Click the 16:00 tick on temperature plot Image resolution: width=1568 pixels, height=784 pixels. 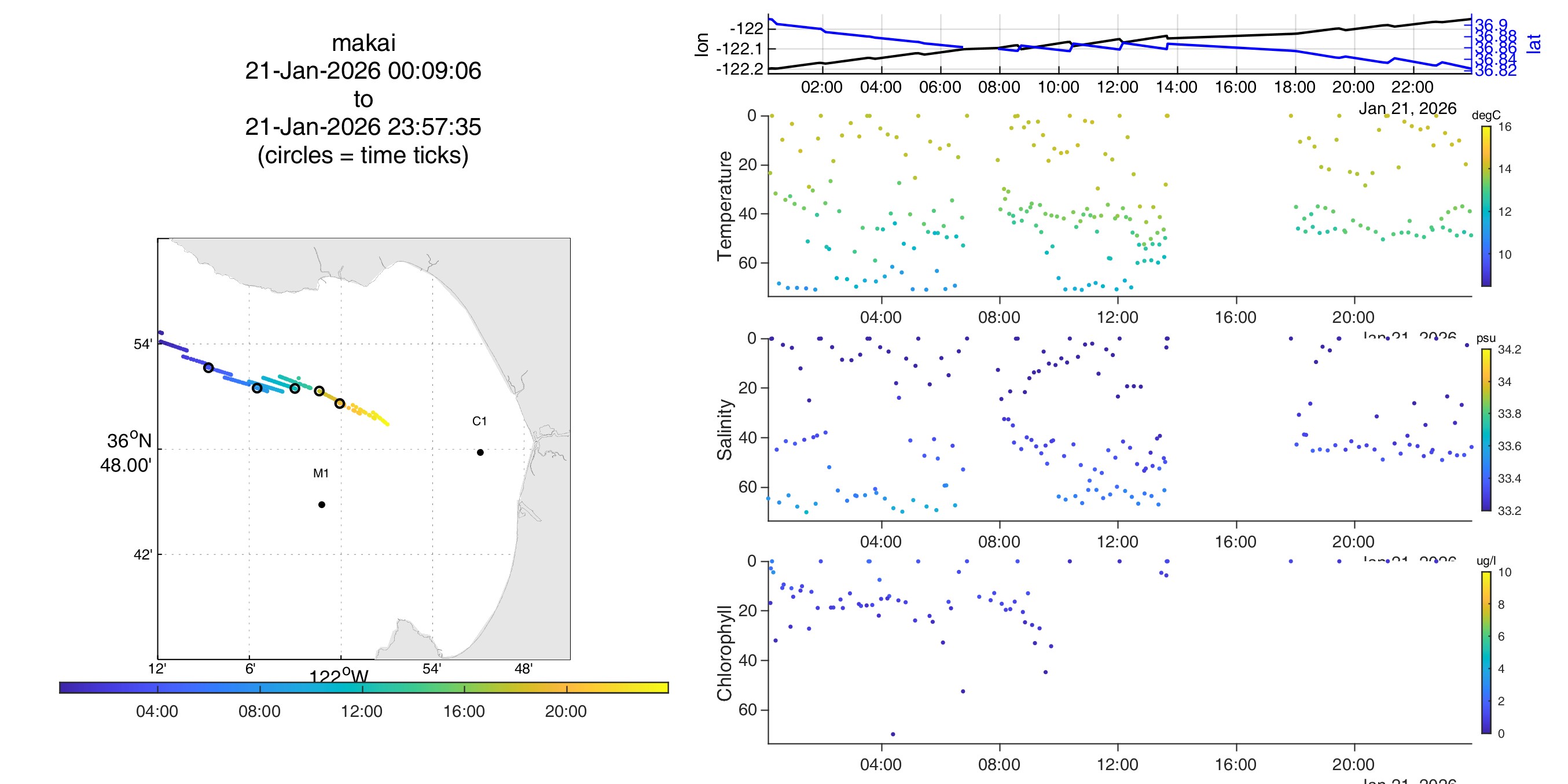point(1236,317)
